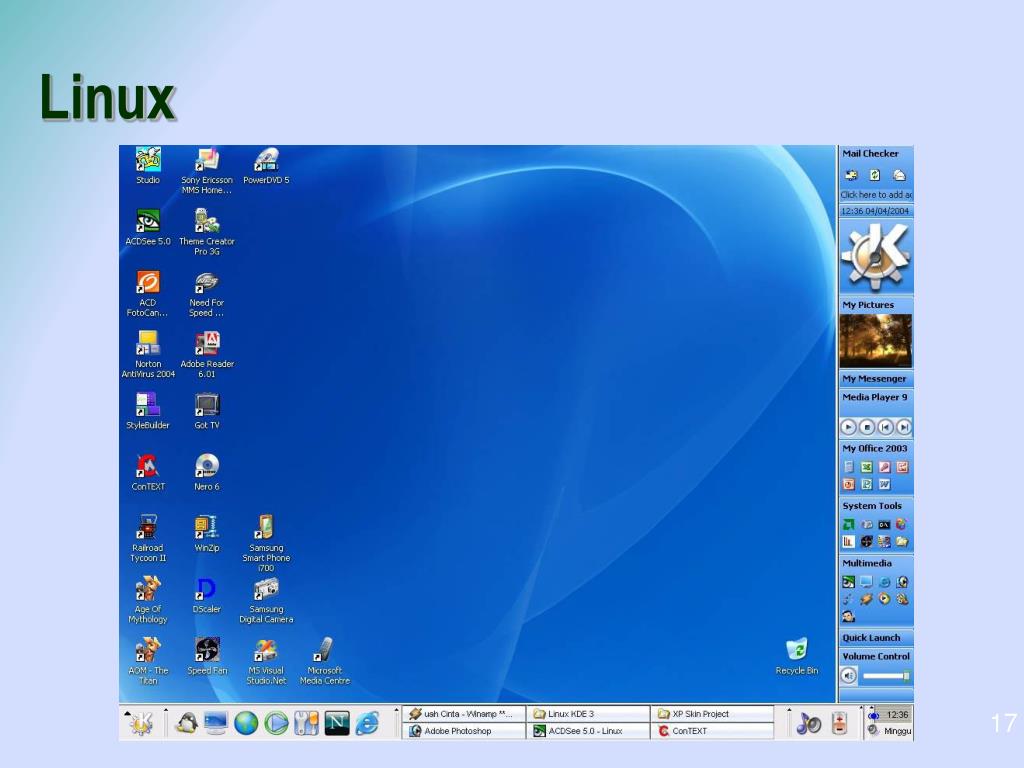
Task: Adjust the Volume Control slider
Action: pyautogui.click(x=886, y=677)
